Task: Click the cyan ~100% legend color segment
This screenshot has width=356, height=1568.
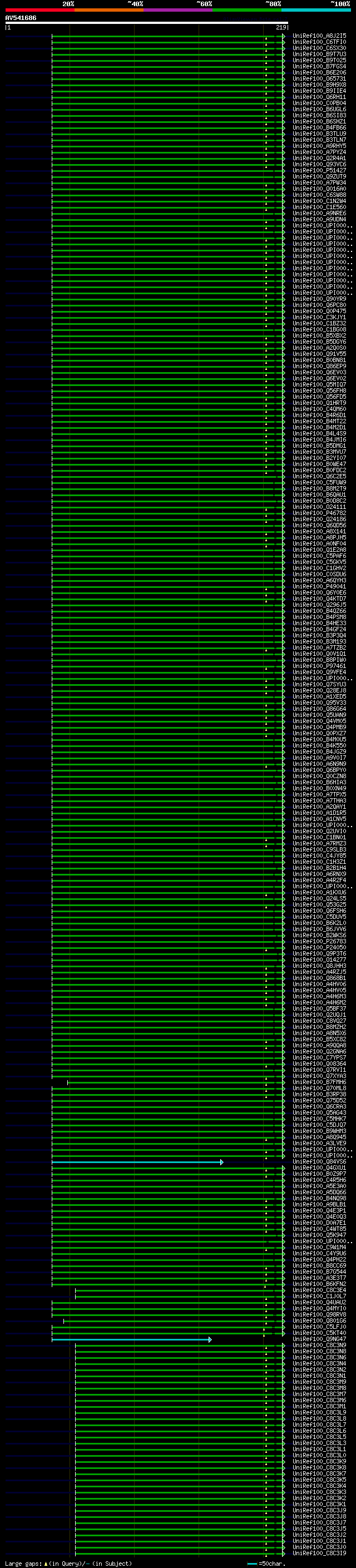Action: pyautogui.click(x=316, y=10)
